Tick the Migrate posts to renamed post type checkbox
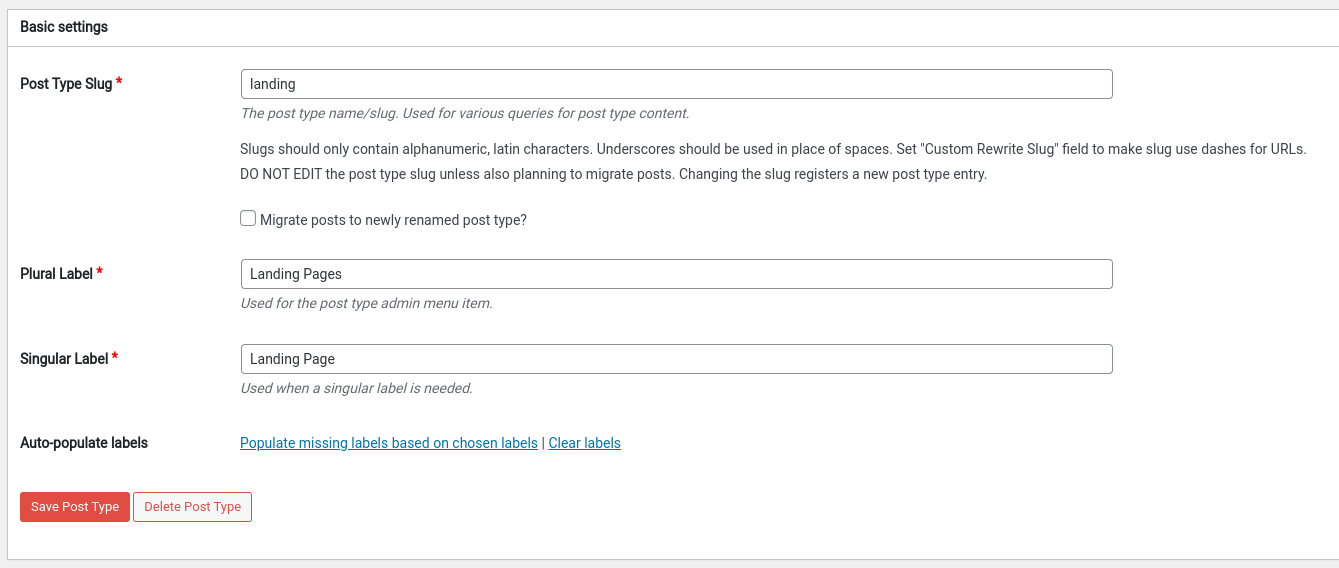This screenshot has width=1339, height=568. pos(248,218)
